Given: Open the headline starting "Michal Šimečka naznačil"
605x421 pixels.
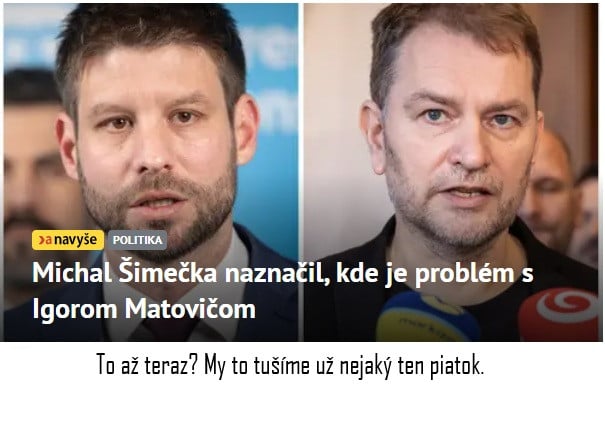Looking at the screenshot, I should pos(282,291).
